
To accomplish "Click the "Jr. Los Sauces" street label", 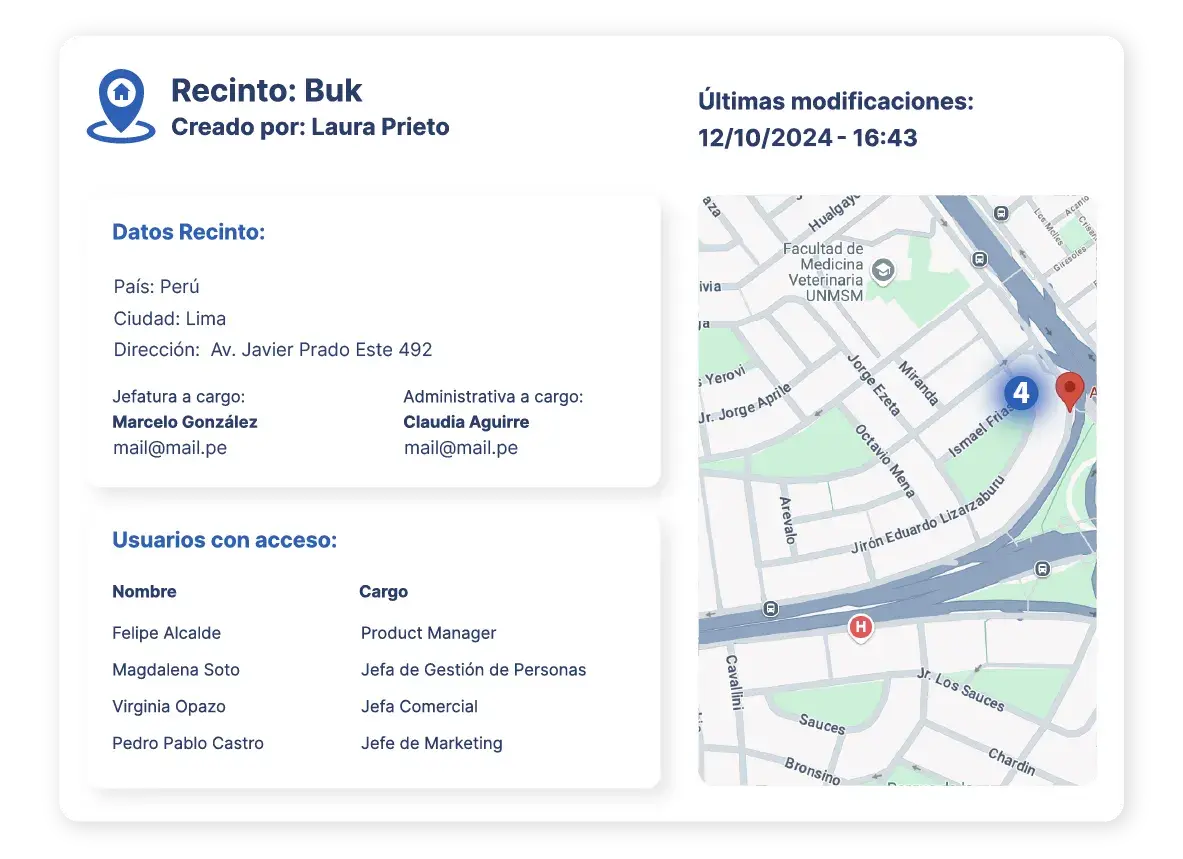I will click(x=961, y=690).
